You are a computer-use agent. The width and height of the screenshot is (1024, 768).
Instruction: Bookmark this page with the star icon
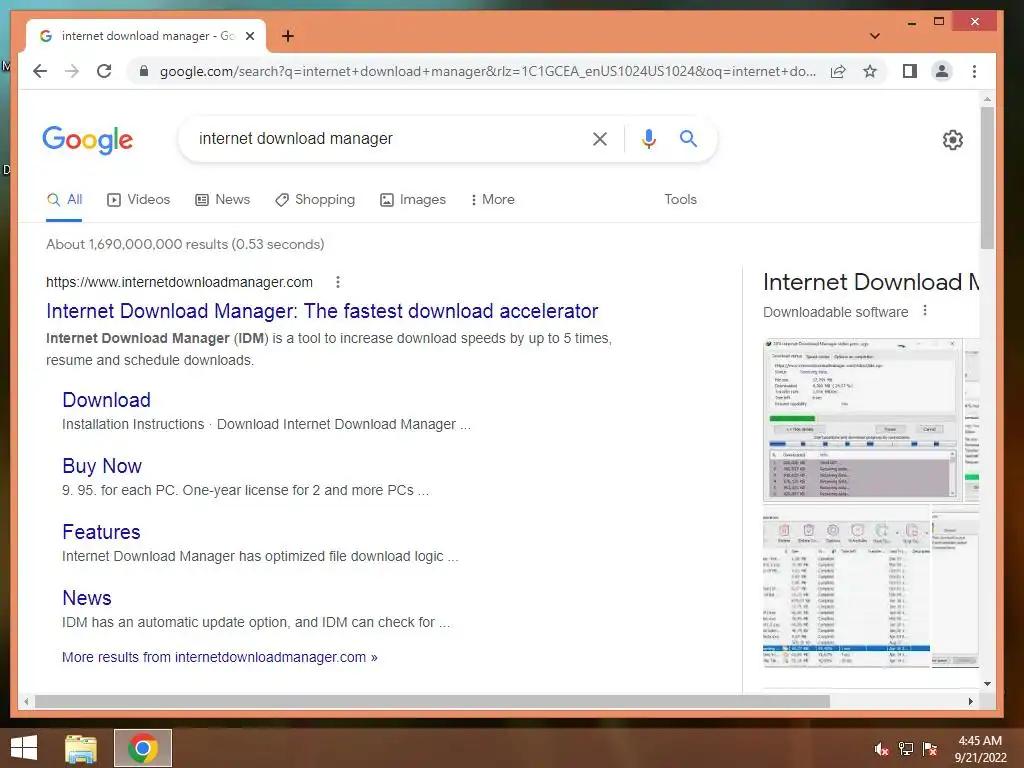click(870, 71)
